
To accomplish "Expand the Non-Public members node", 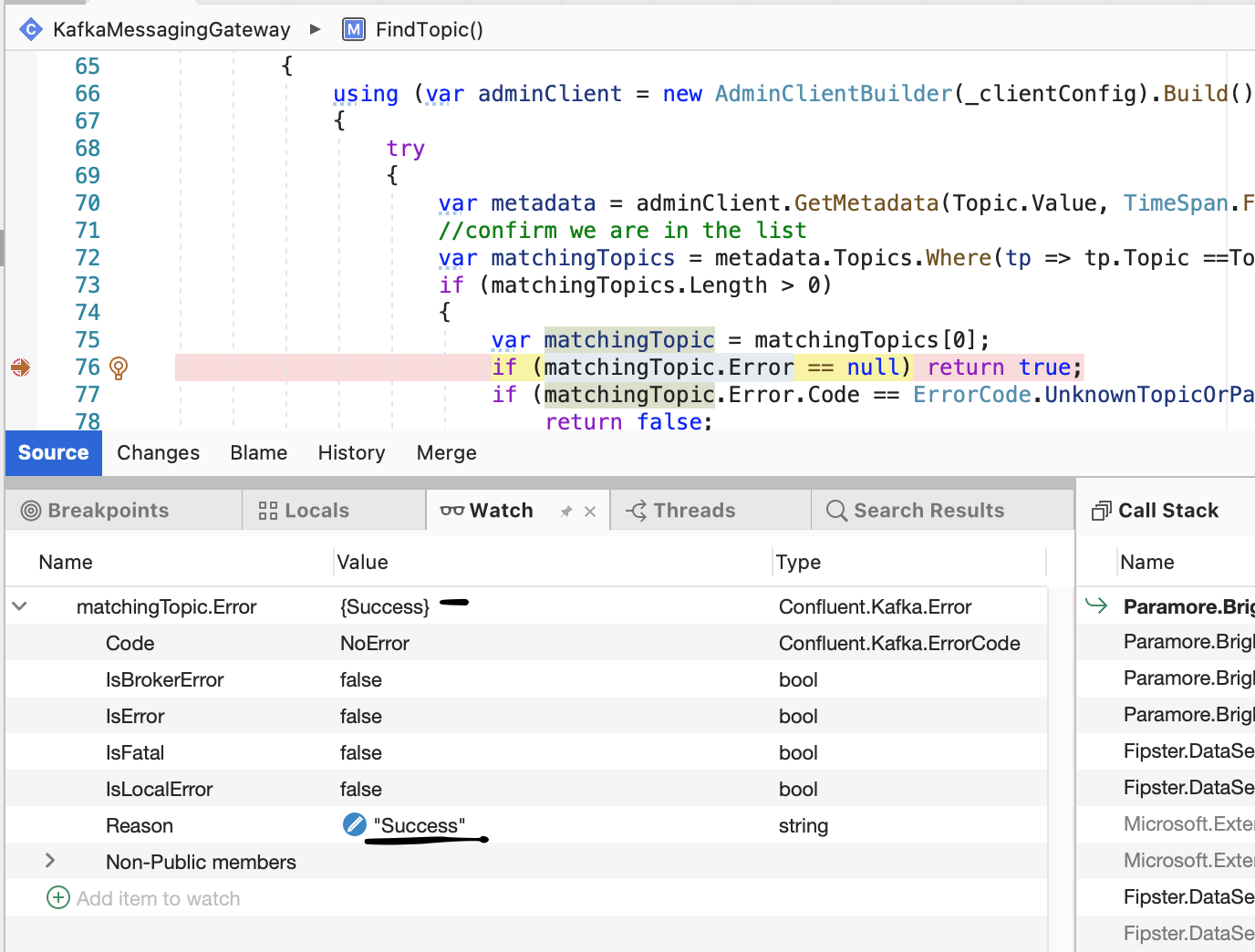I will pos(50,861).
